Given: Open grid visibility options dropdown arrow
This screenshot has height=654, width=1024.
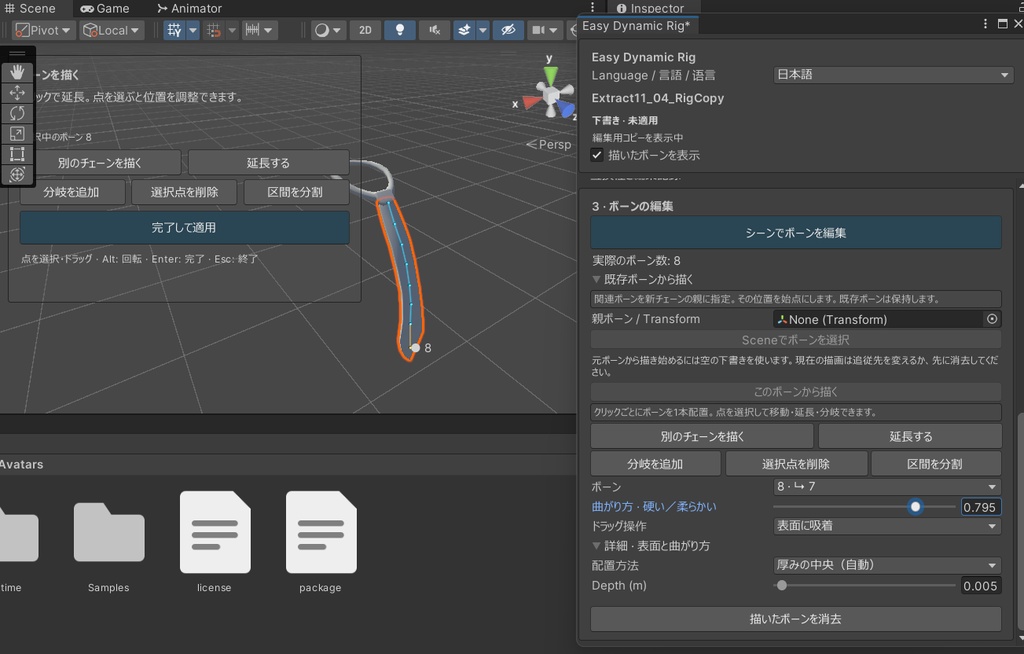Looking at the screenshot, I should [193, 30].
